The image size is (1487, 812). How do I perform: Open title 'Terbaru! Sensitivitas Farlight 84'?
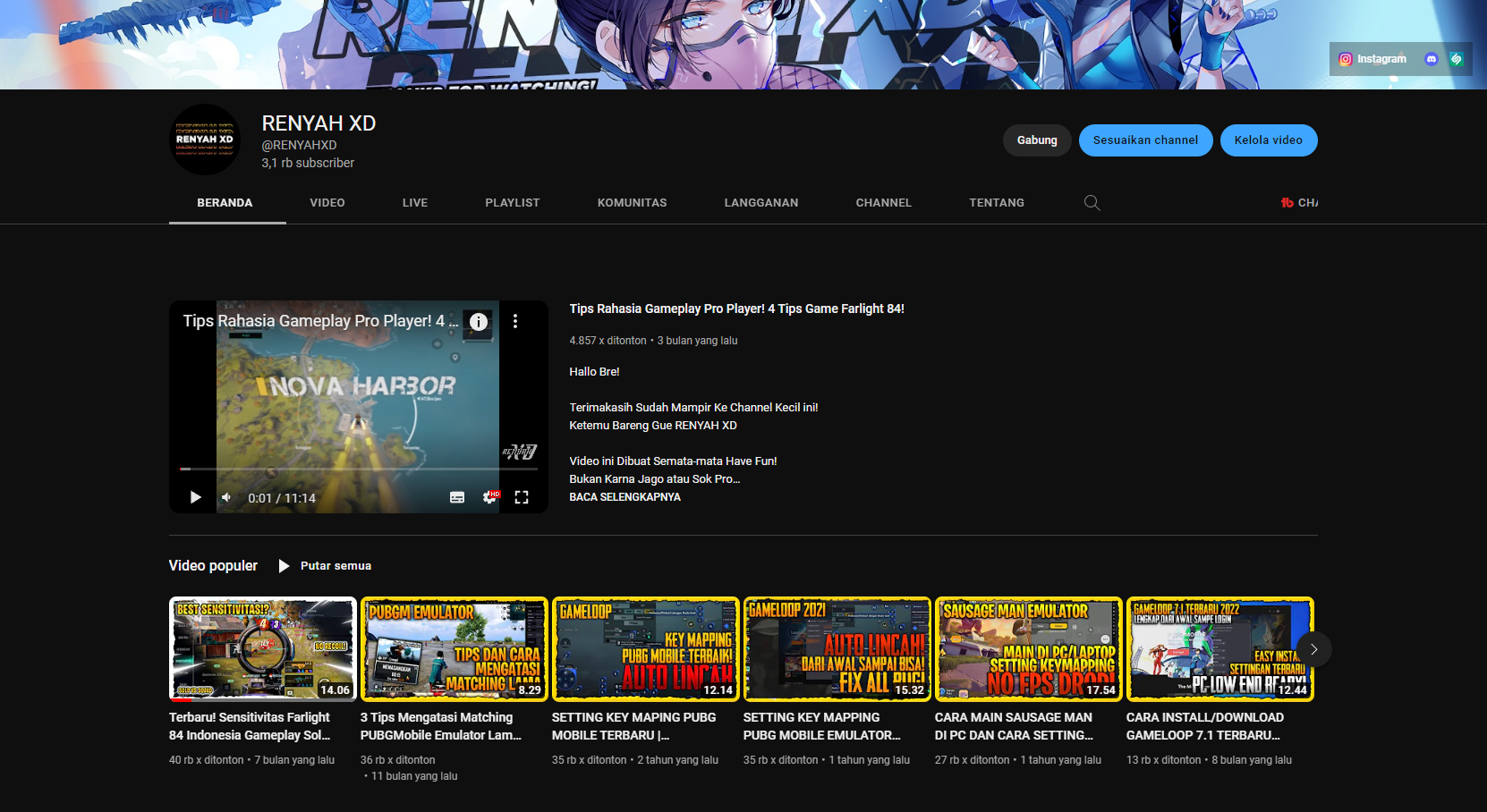pyautogui.click(x=250, y=726)
